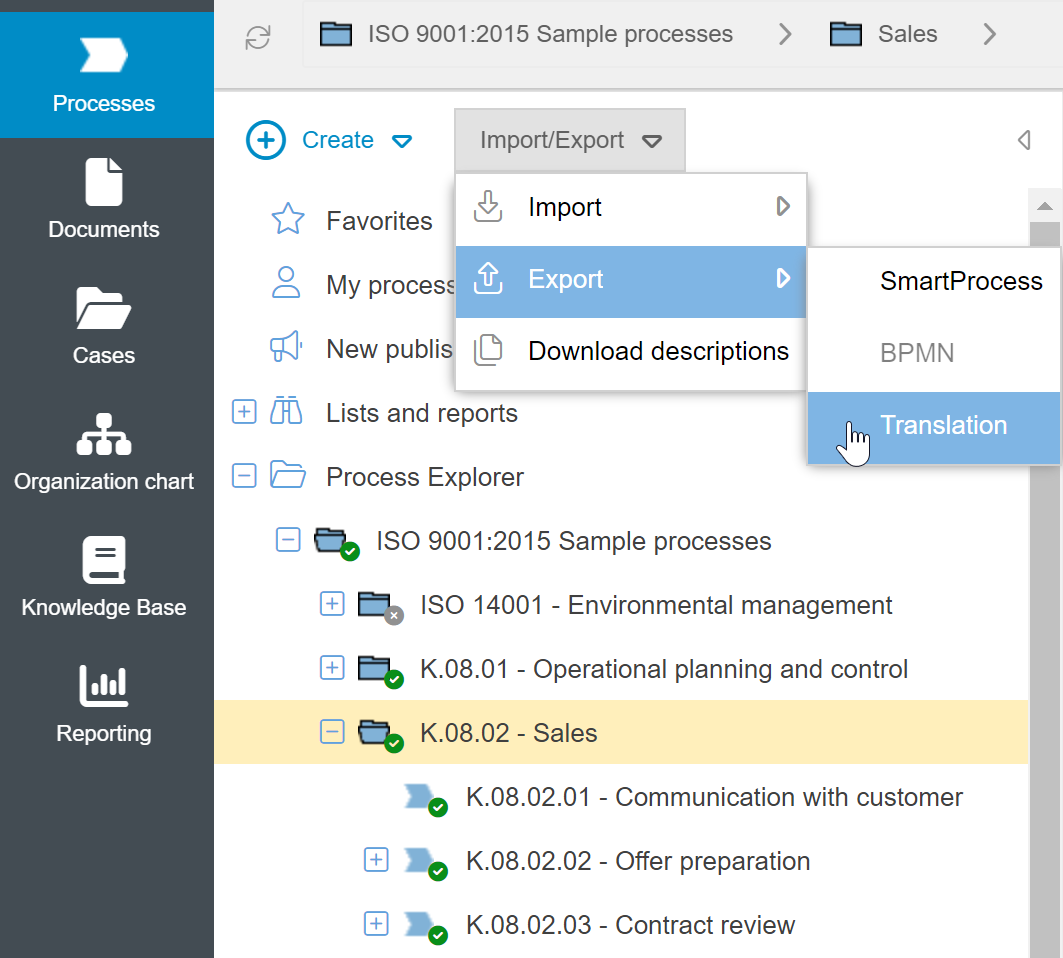Image resolution: width=1063 pixels, height=958 pixels.
Task: Click the scrollbar up arrow
Action: (x=1045, y=207)
